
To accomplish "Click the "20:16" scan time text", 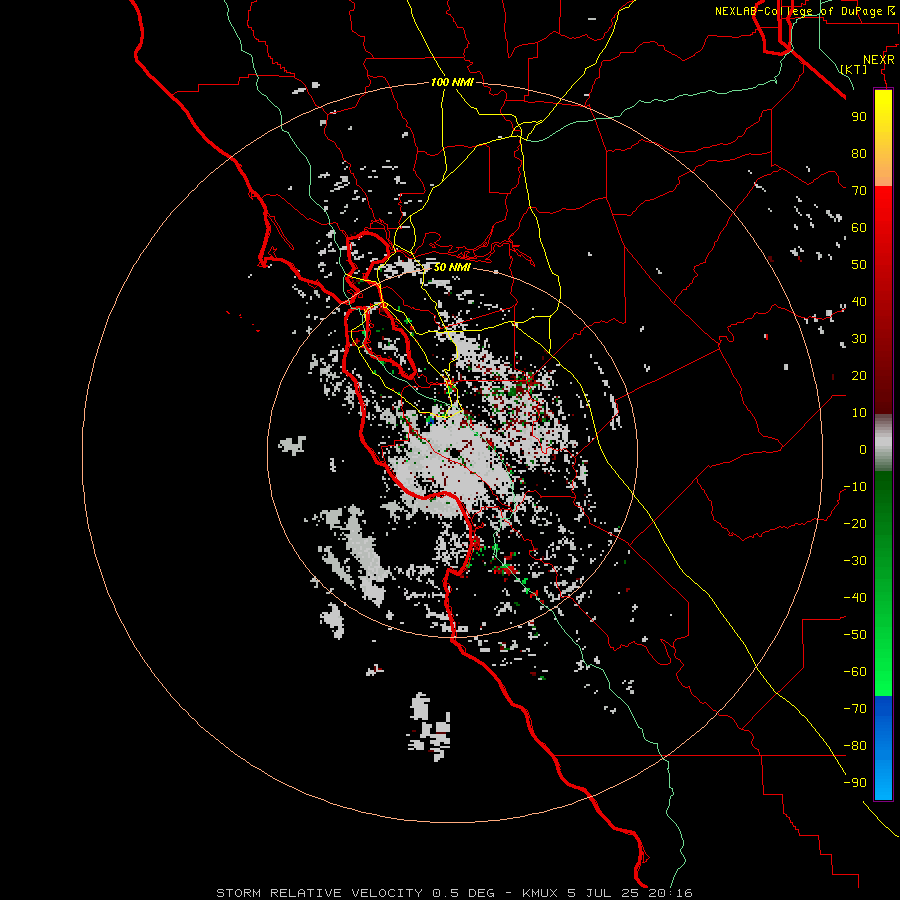I will coord(670,893).
